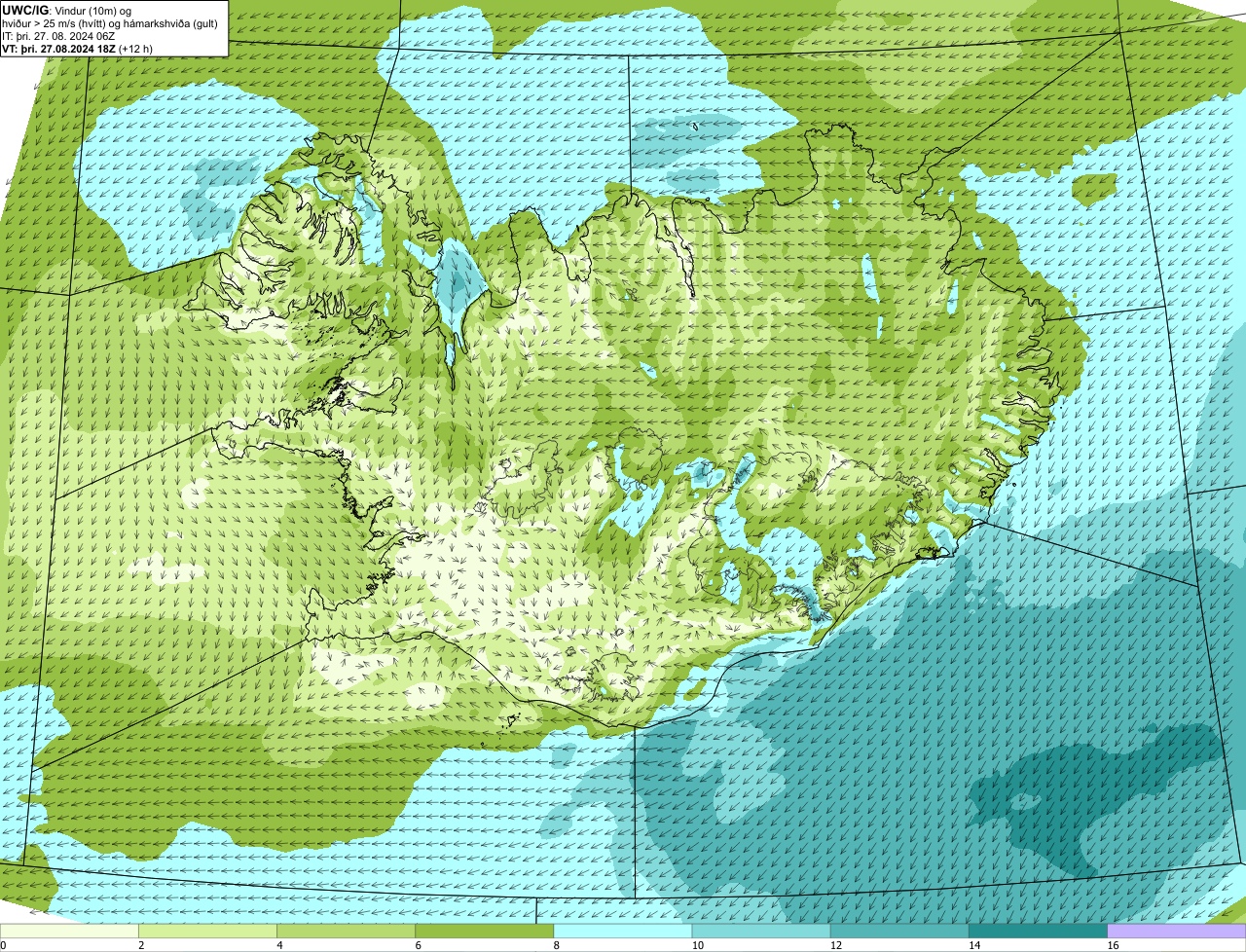Click the valid time 'VT: þri. 27.08.2024 18Z (+12 h)'
This screenshot has height=952, width=1246.
tap(77, 49)
